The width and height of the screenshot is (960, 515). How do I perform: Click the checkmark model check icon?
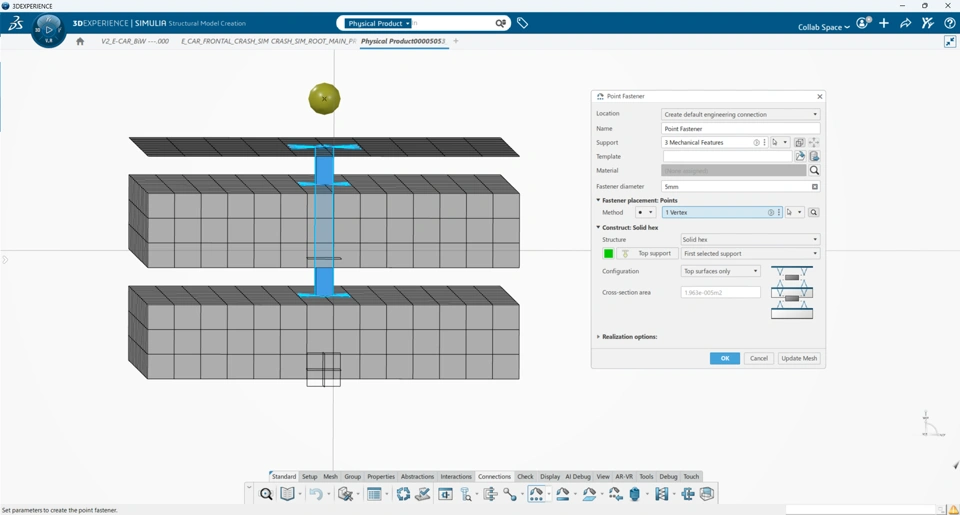pos(422,494)
